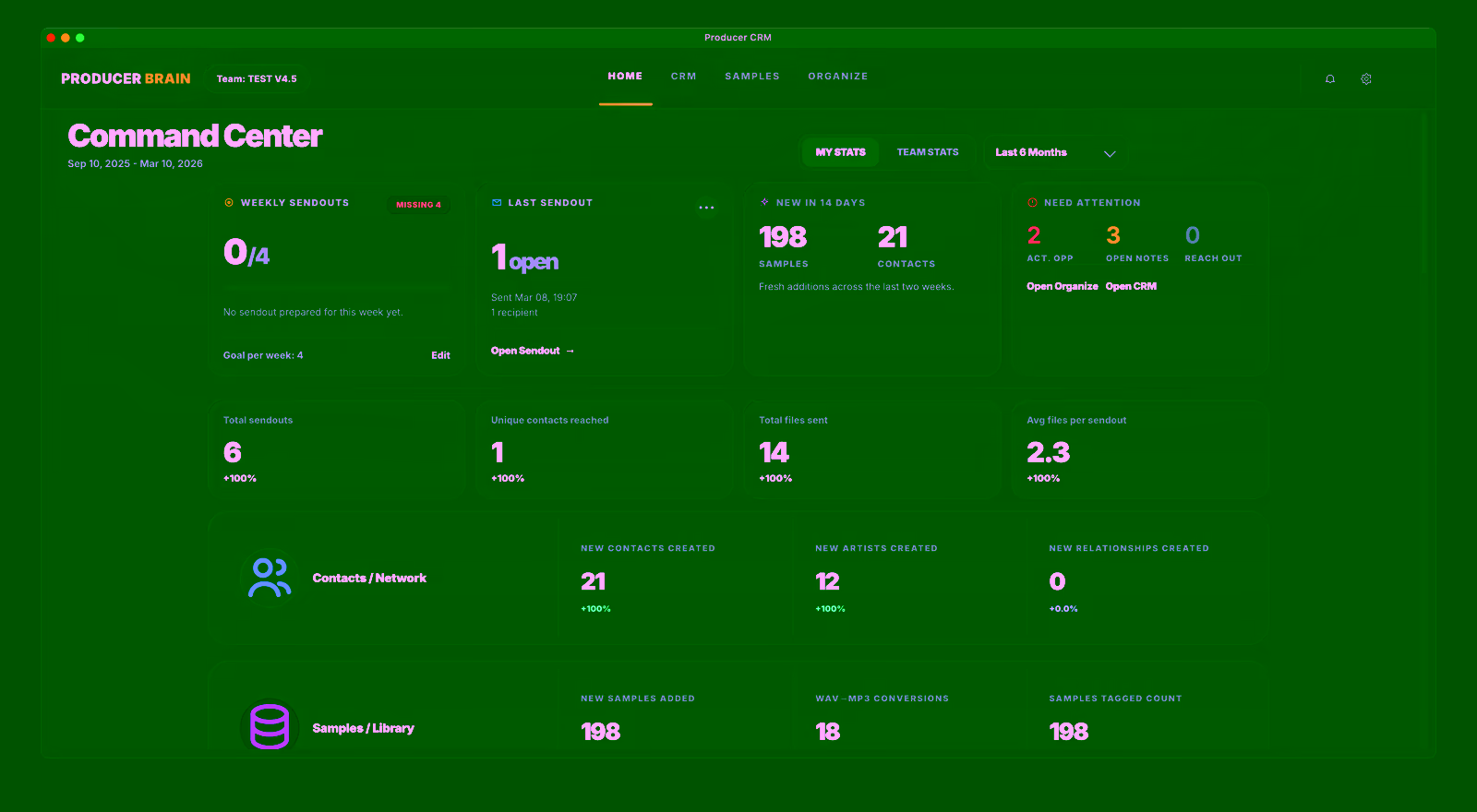Click the sparkle icon beside New in 14 Days
This screenshot has width=1477, height=812.
click(x=764, y=202)
